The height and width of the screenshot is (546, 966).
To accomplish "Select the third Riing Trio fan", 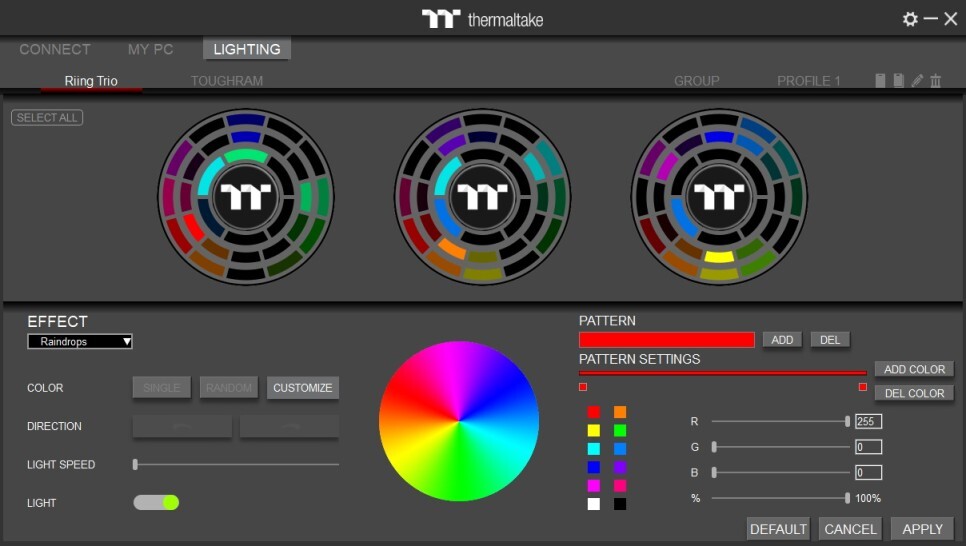I will click(x=719, y=197).
